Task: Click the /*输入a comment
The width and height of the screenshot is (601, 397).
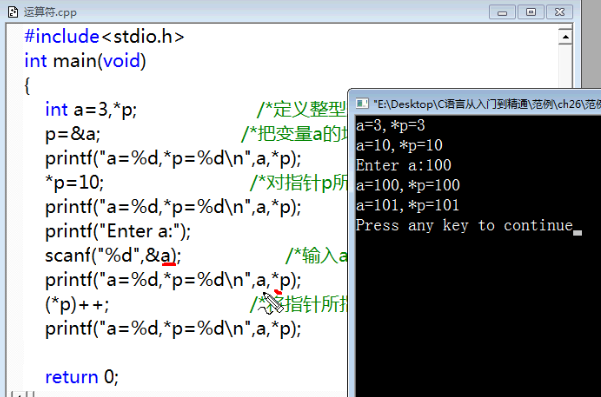Action: [x=317, y=256]
